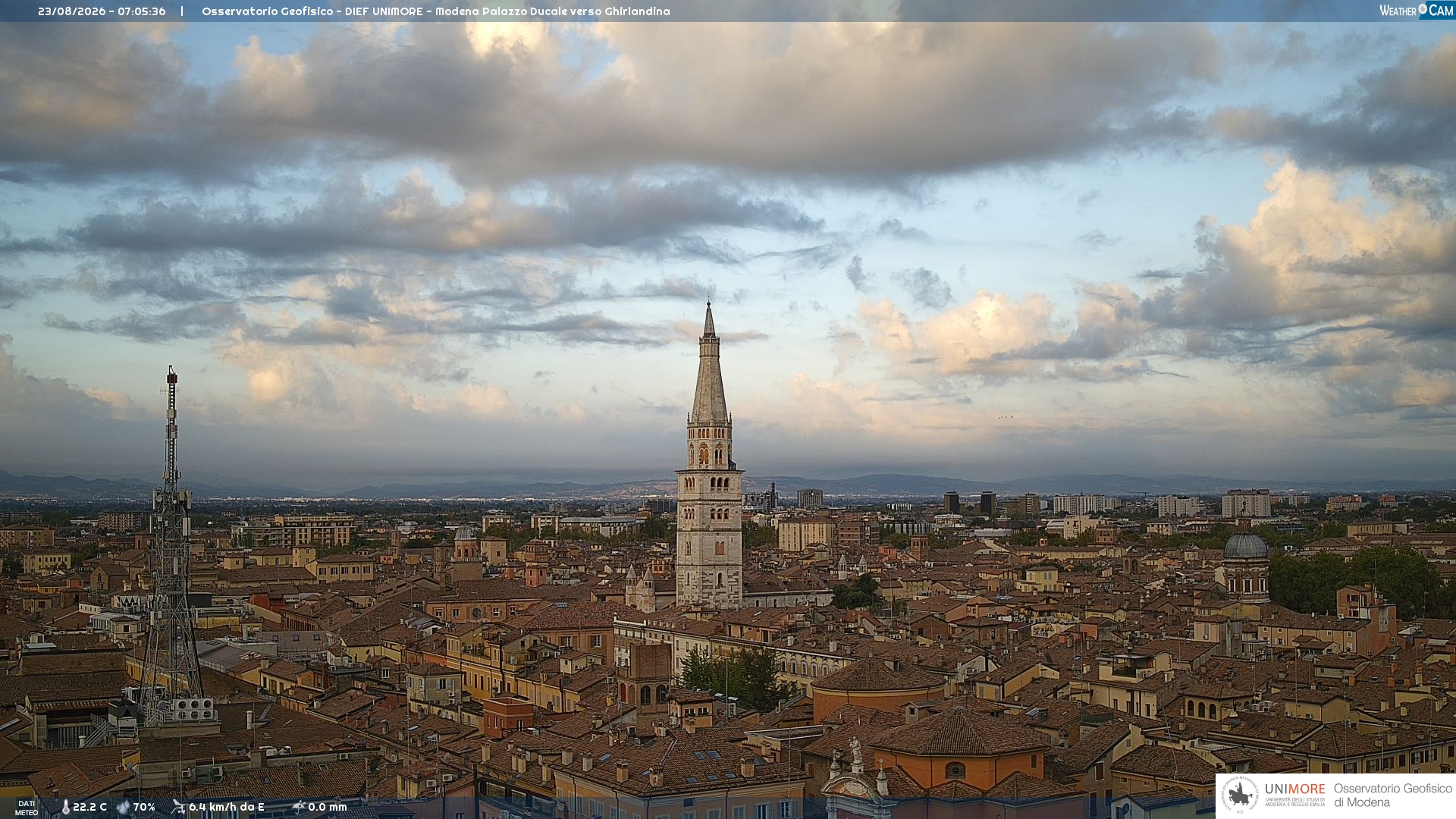Click the DATI METEO label

click(27, 808)
